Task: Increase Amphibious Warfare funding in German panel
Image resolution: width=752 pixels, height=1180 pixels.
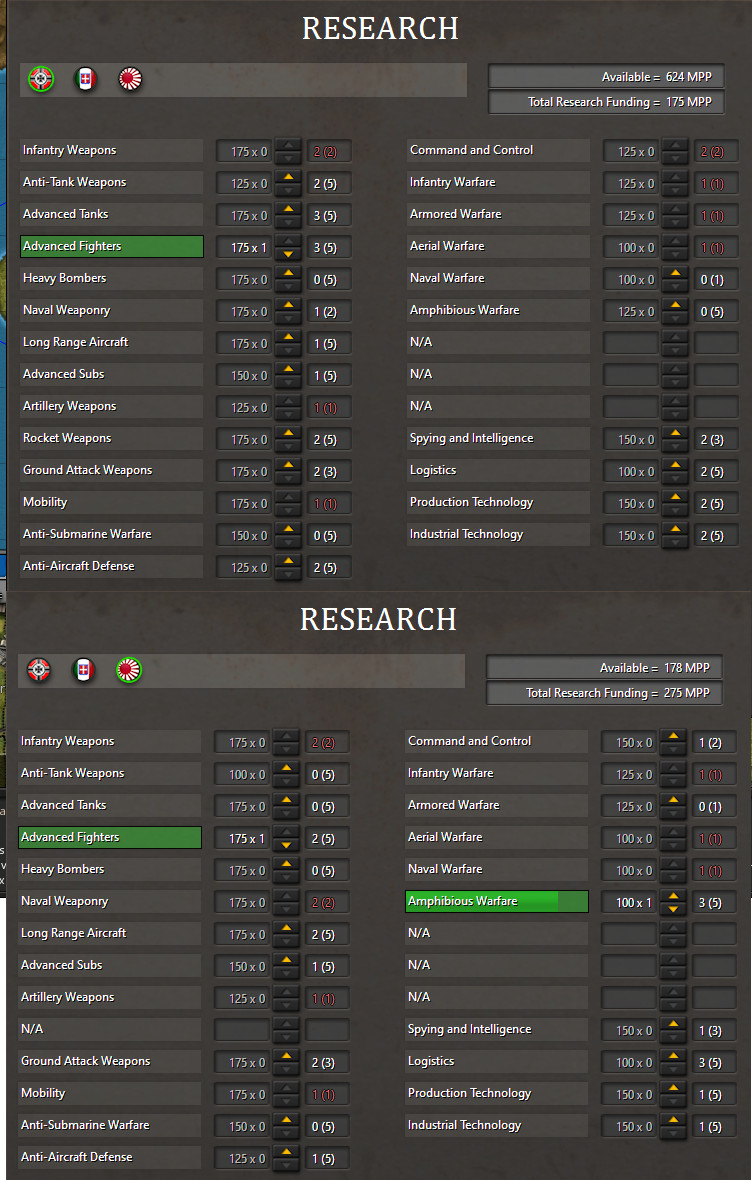Action: click(675, 305)
